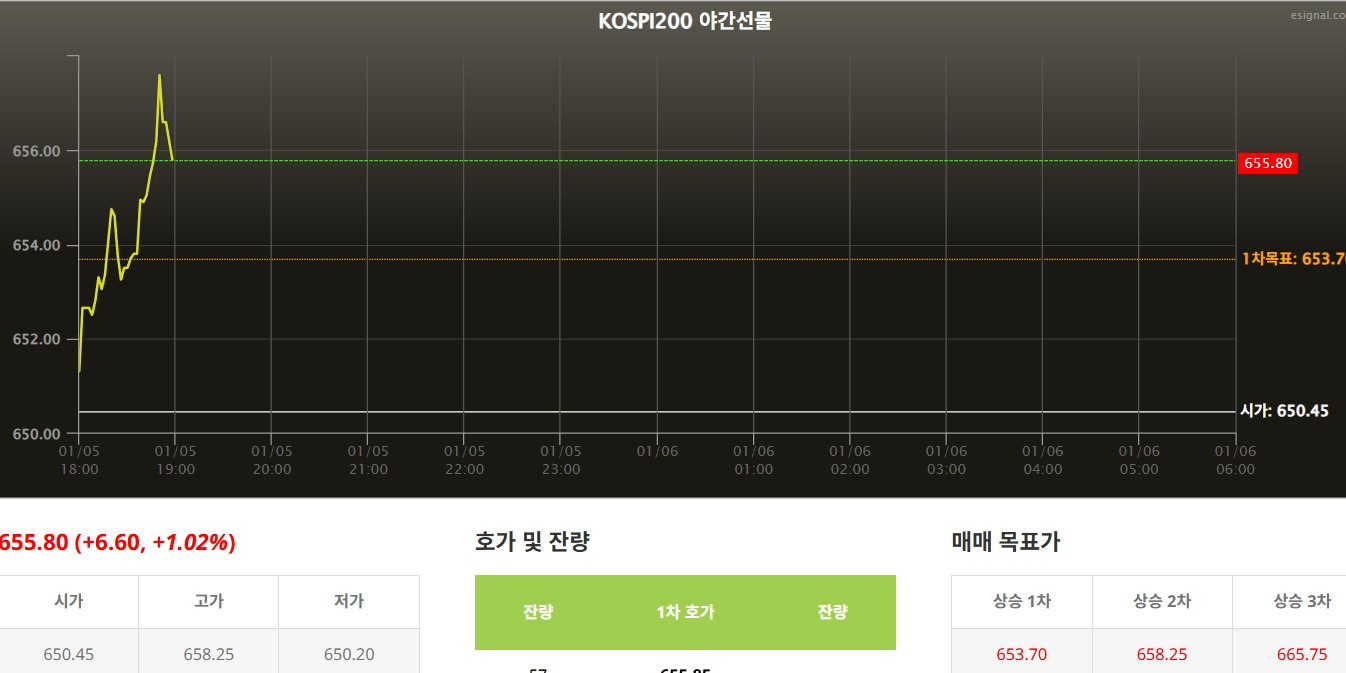Click the 상승 1차 column header
The width and height of the screenshot is (1346, 673).
pyautogui.click(x=1022, y=601)
